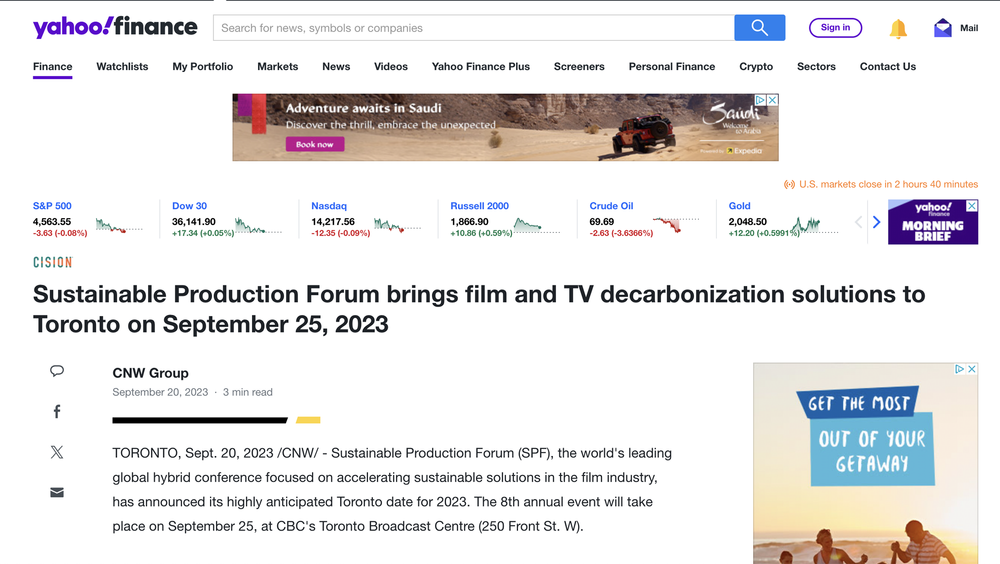Open the Nasdaq quote link
This screenshot has width=1000, height=564.
[x=329, y=205]
